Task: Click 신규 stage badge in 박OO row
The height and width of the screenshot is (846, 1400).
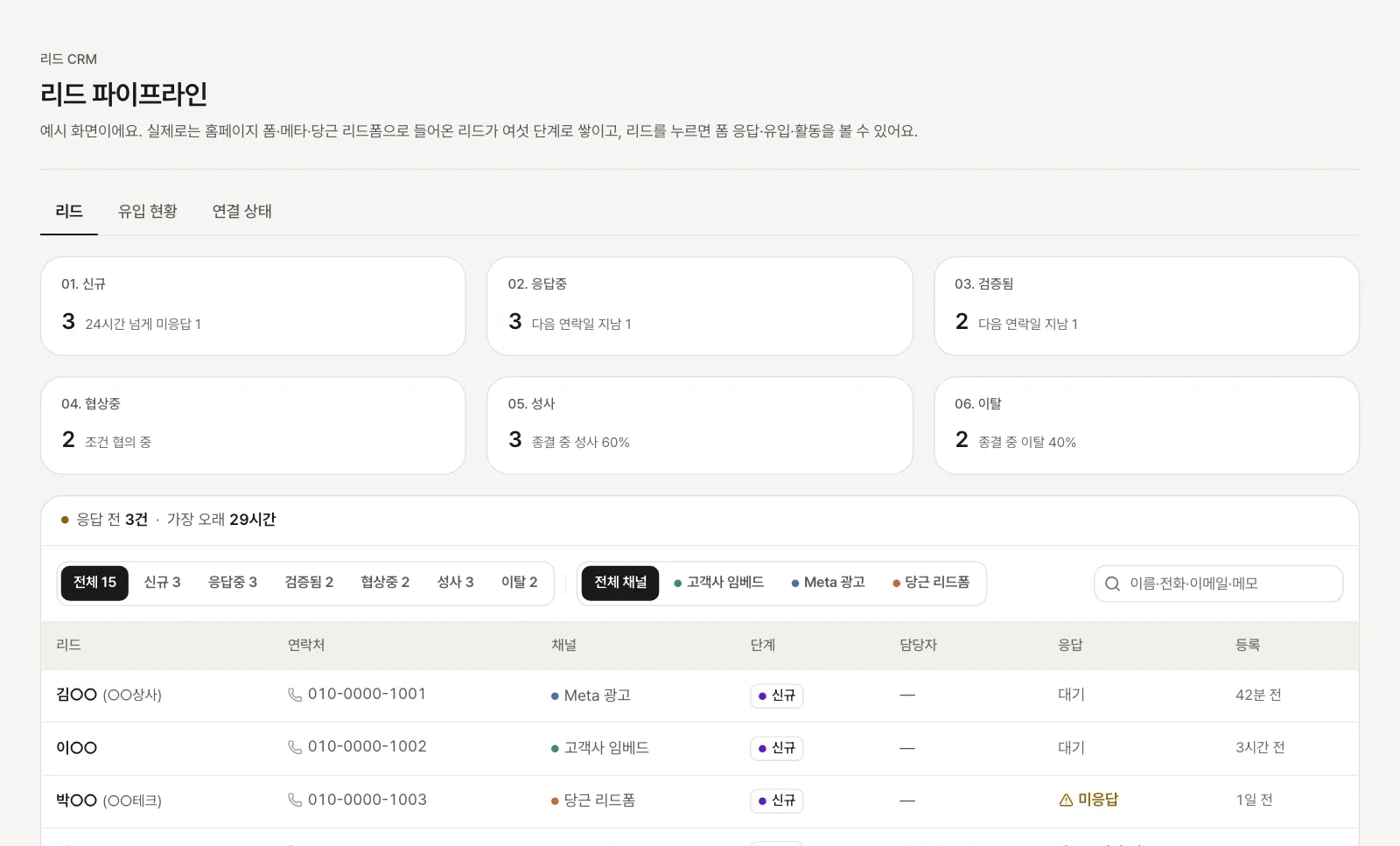Action: [x=777, y=801]
